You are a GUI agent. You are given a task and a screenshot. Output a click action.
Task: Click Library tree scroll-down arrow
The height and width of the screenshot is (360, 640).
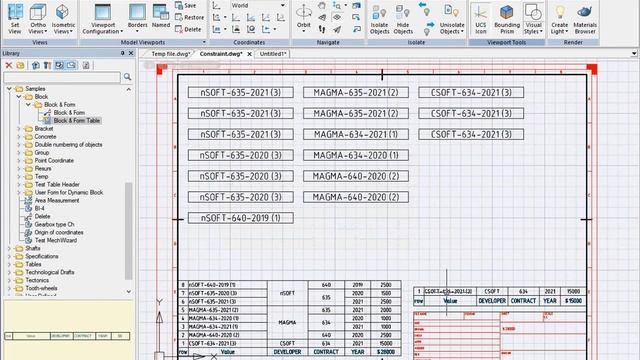[129, 291]
